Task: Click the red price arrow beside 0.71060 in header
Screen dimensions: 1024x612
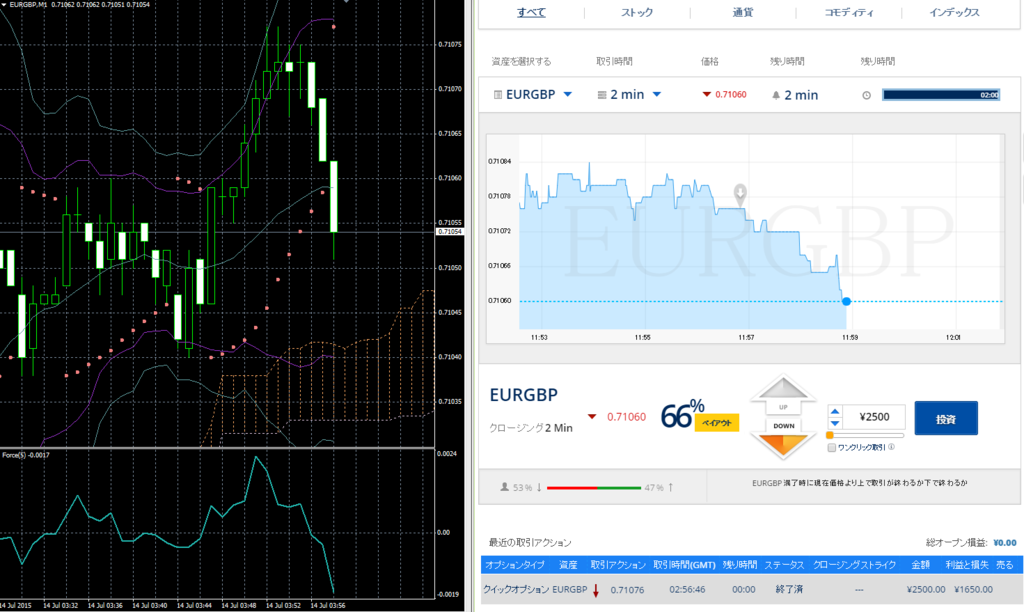Action: pyautogui.click(x=706, y=95)
